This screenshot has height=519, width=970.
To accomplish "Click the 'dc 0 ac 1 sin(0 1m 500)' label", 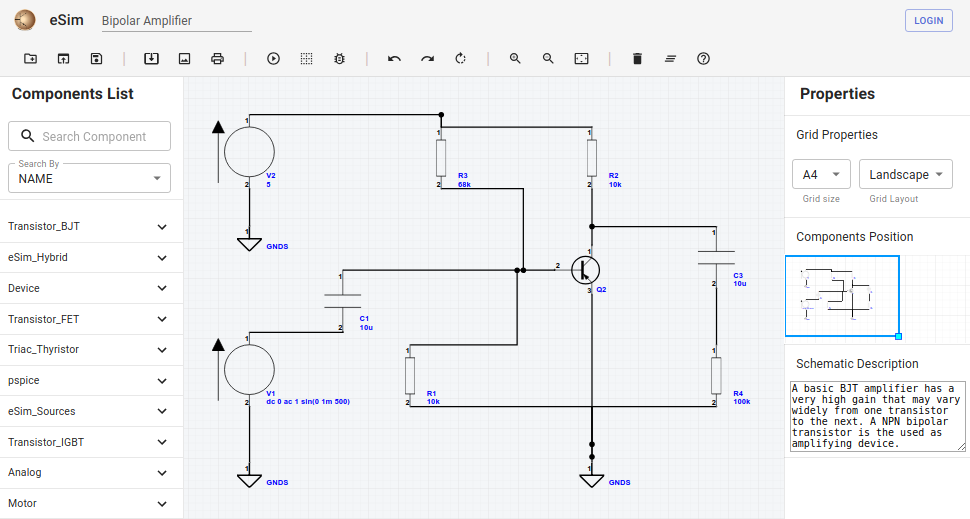I will (308, 401).
